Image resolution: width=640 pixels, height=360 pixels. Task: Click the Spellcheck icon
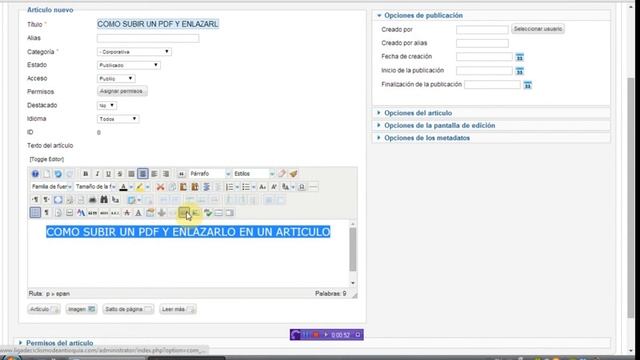tap(208, 213)
